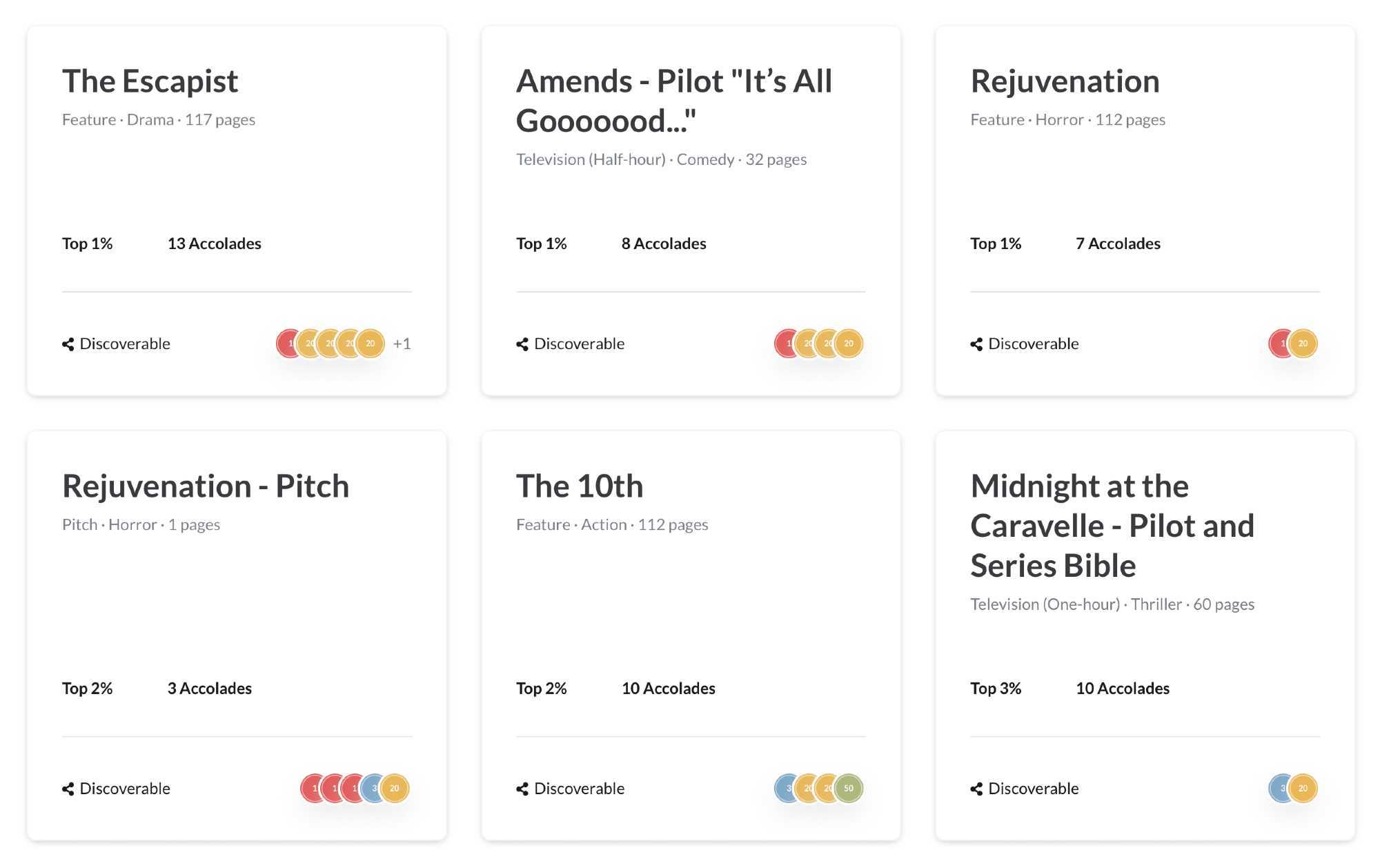Expand the +1 more badges on The Escapist

pos(402,344)
